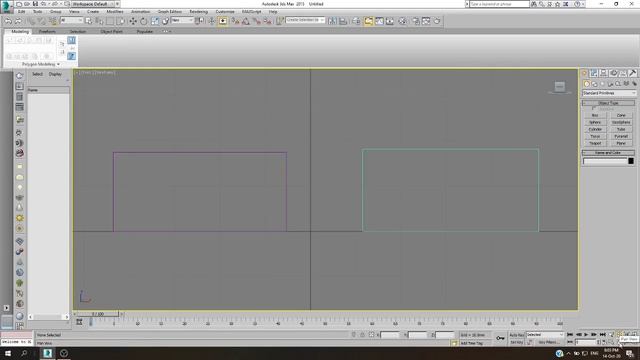Create a Box primitive
Image resolution: width=640 pixels, height=360 pixels.
point(595,116)
